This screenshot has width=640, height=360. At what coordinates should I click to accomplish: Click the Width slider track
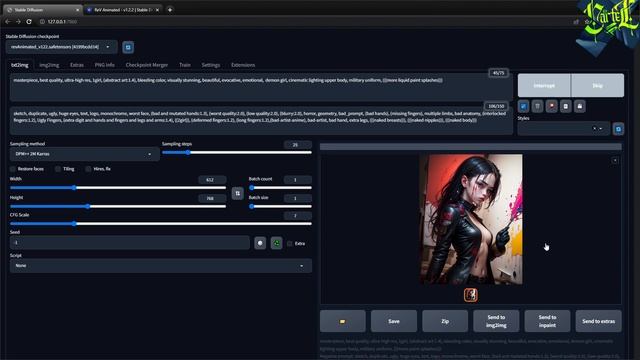coord(118,188)
